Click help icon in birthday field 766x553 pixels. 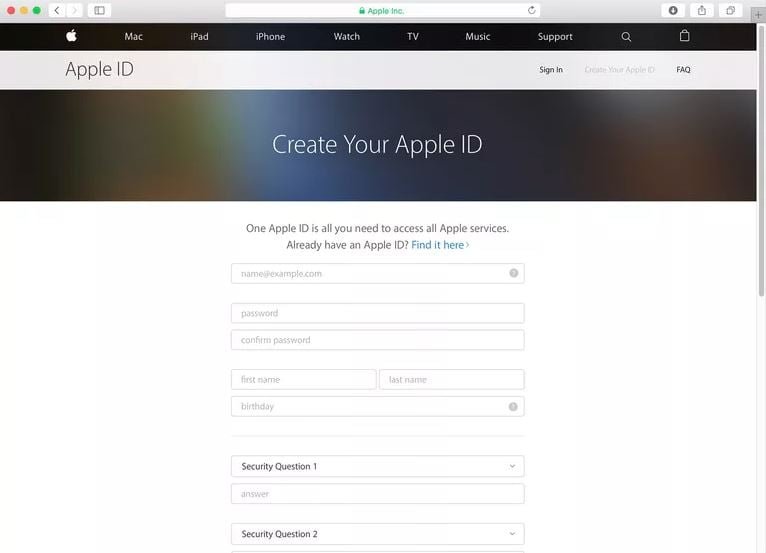pos(513,407)
